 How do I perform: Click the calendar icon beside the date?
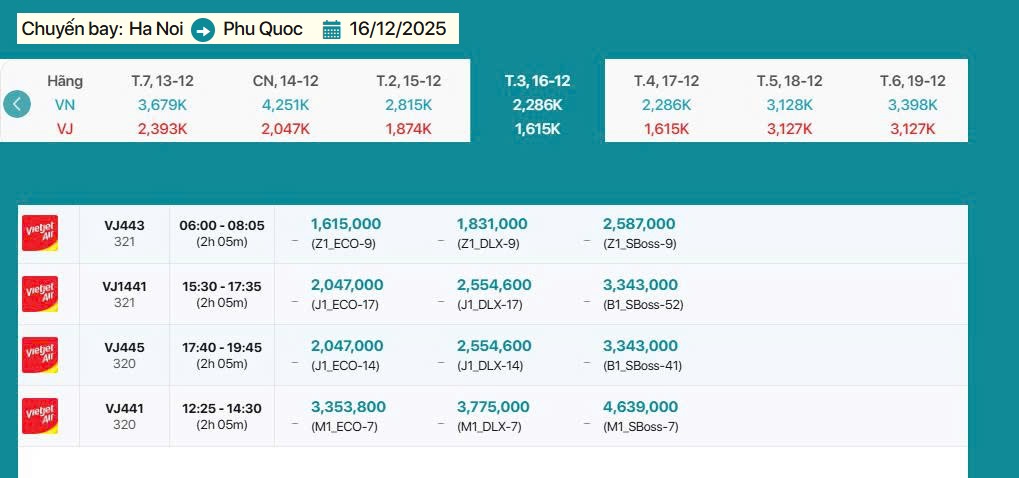click(x=332, y=30)
